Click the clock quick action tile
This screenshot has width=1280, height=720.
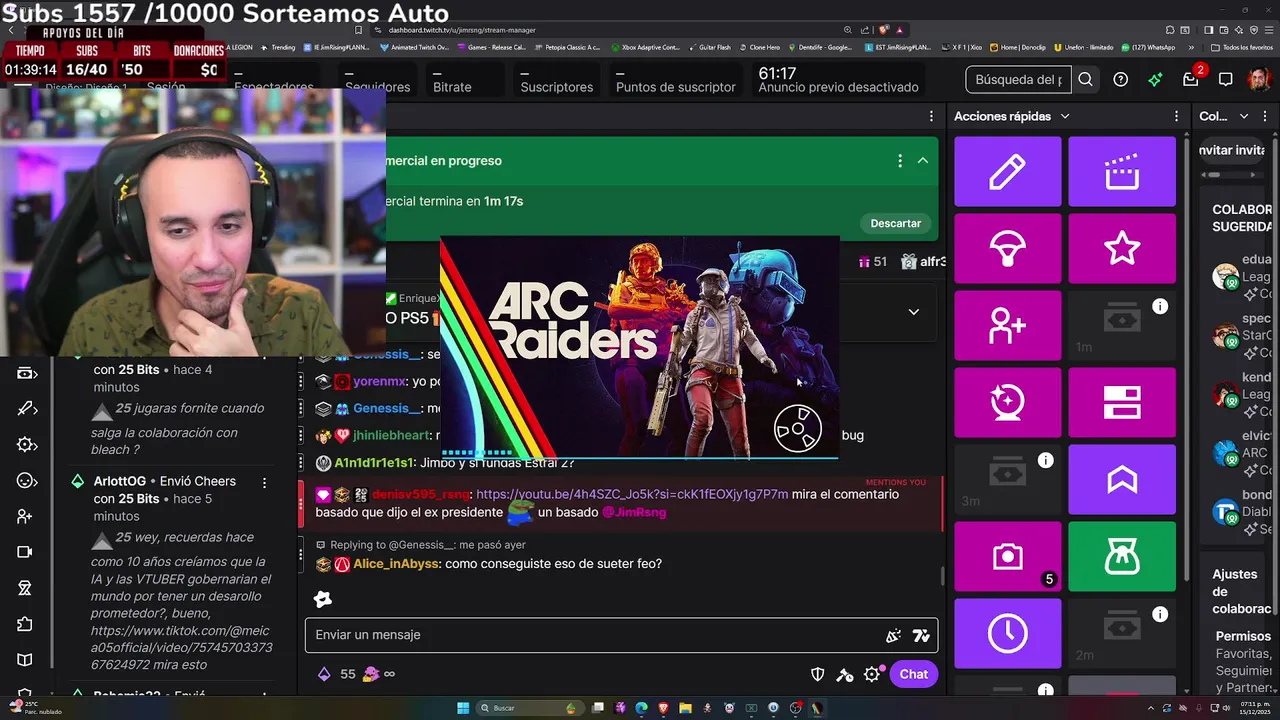tap(1008, 633)
